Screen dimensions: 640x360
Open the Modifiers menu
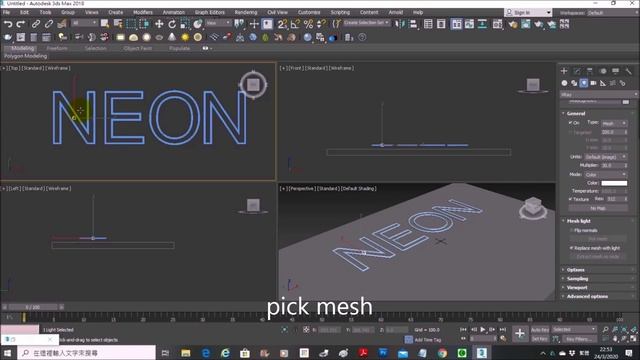coord(143,12)
